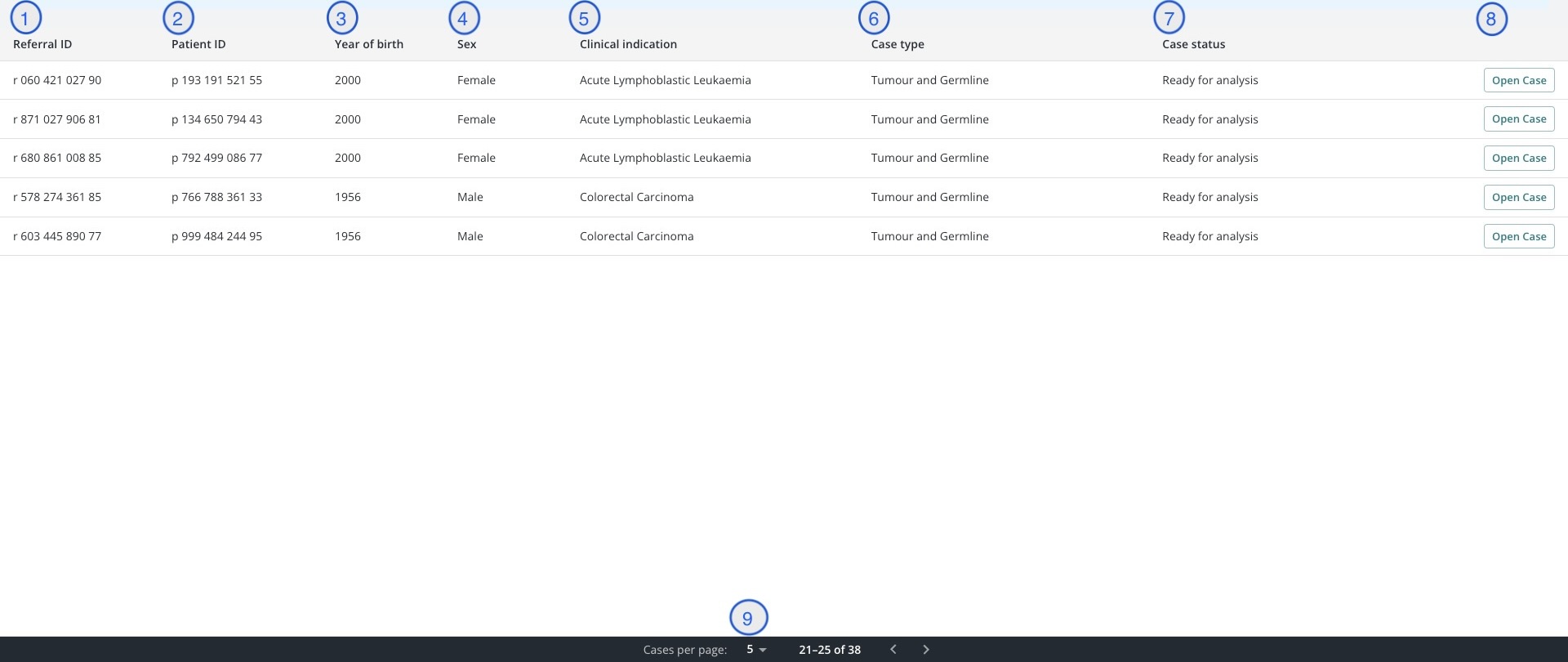The image size is (1568, 662).
Task: Click the 21–25 of 38 page range text
Action: (830, 650)
